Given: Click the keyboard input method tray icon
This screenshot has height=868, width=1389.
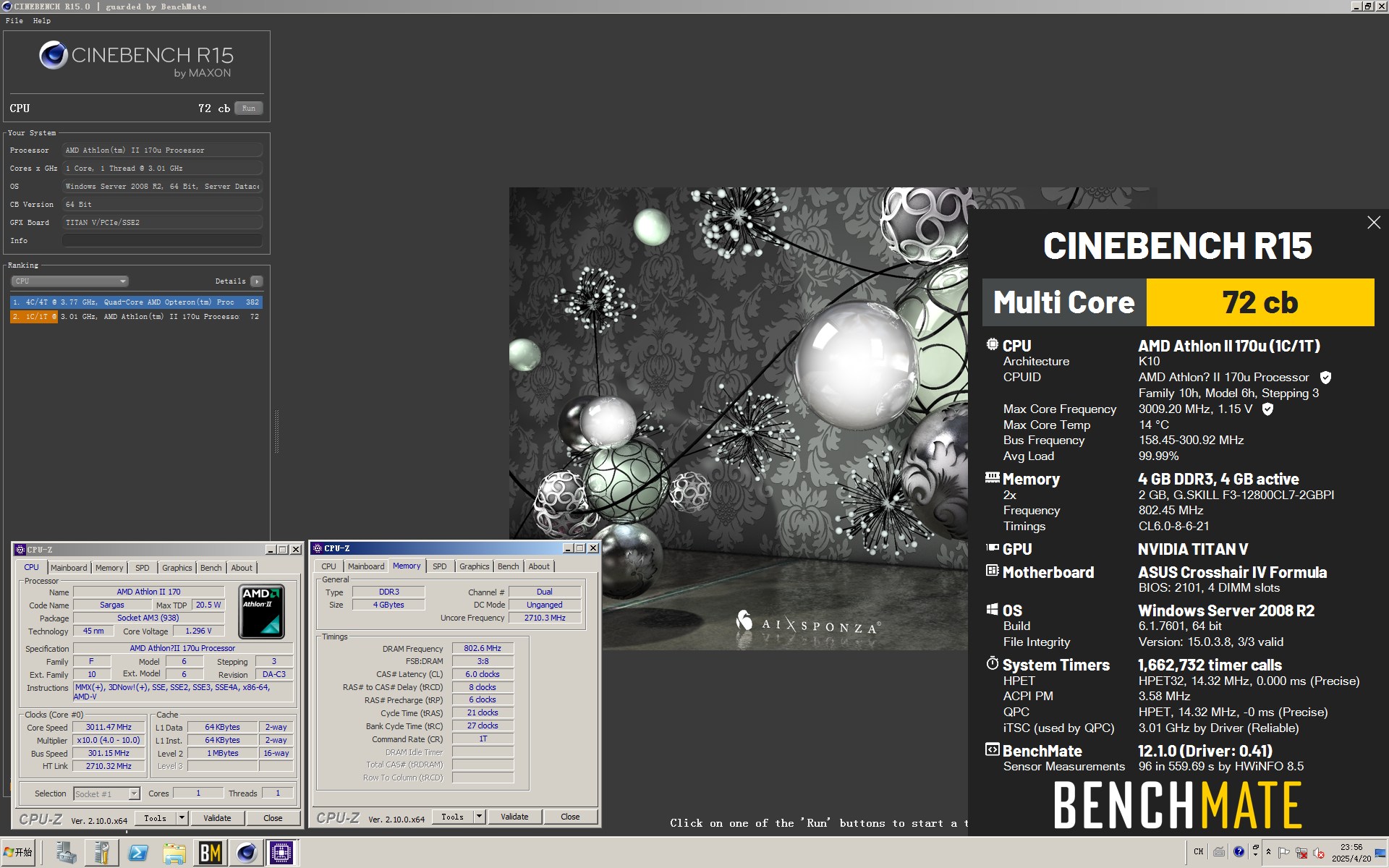Looking at the screenshot, I should 1219,851.
